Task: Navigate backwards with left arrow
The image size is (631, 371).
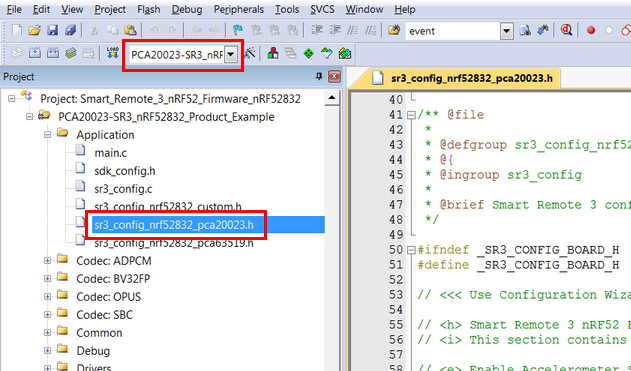Action: pyautogui.click(x=196, y=30)
